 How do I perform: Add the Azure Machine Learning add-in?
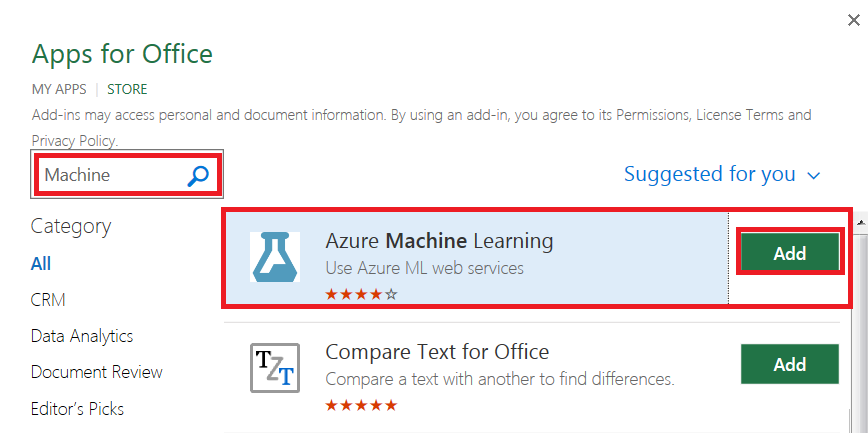789,253
